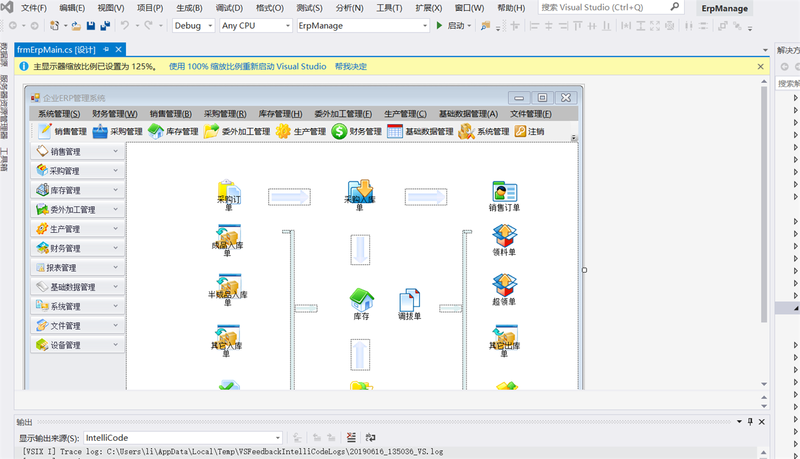
Task: Select the 成品入库单 icon on the canvas
Action: pyautogui.click(x=228, y=240)
